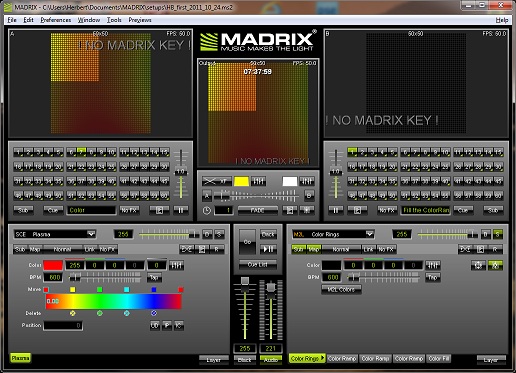The height and width of the screenshot is (373, 516).
Task: Open the Normal mix mode selector for Color Rings
Action: pyautogui.click(x=341, y=249)
